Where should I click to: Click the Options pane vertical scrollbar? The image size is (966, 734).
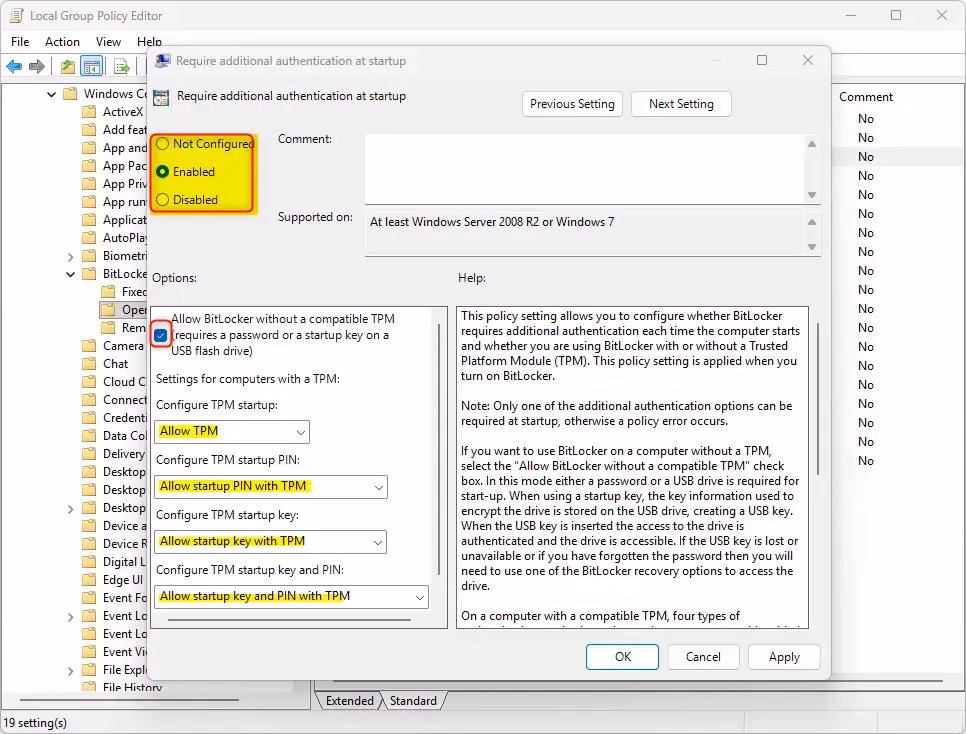439,449
